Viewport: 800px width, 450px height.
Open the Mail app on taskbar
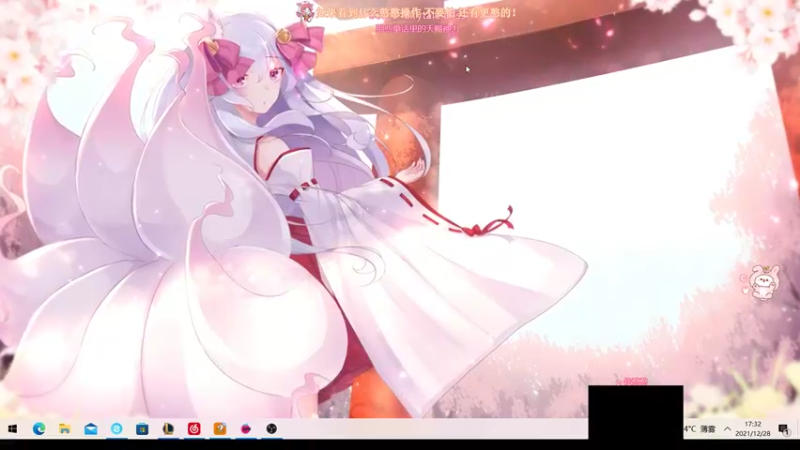point(91,429)
